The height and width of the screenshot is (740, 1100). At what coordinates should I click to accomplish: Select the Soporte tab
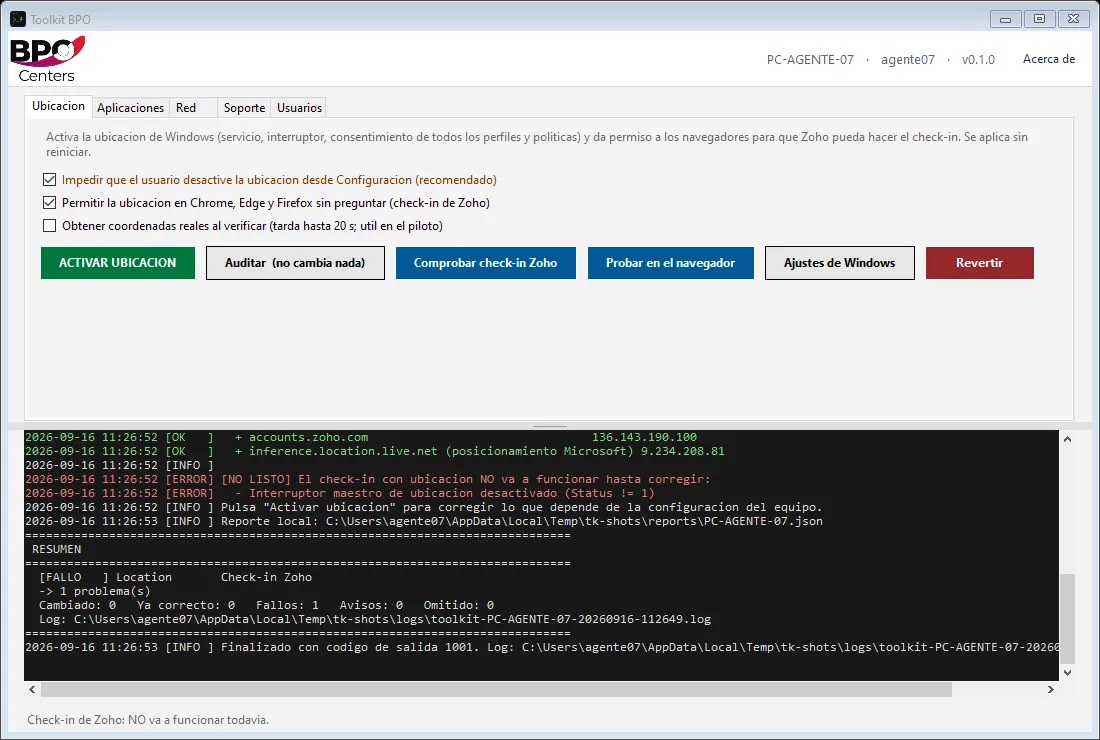(x=244, y=107)
